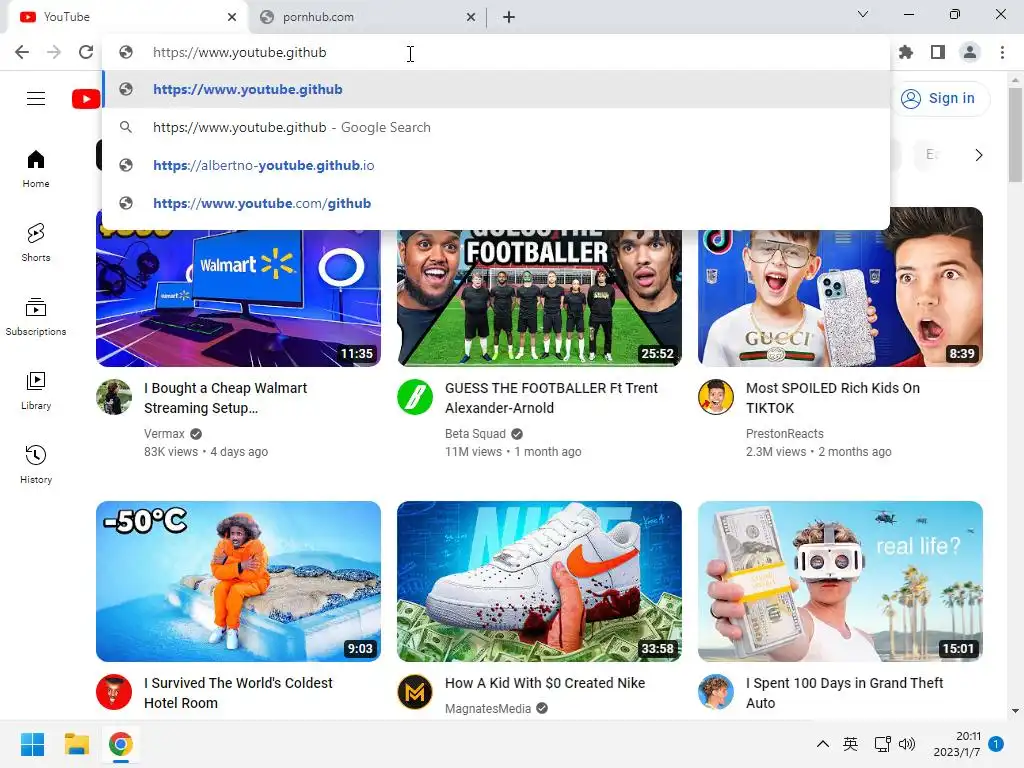This screenshot has height=768, width=1024.
Task: Open MagnatesMedia channel avatar
Action: click(415, 692)
